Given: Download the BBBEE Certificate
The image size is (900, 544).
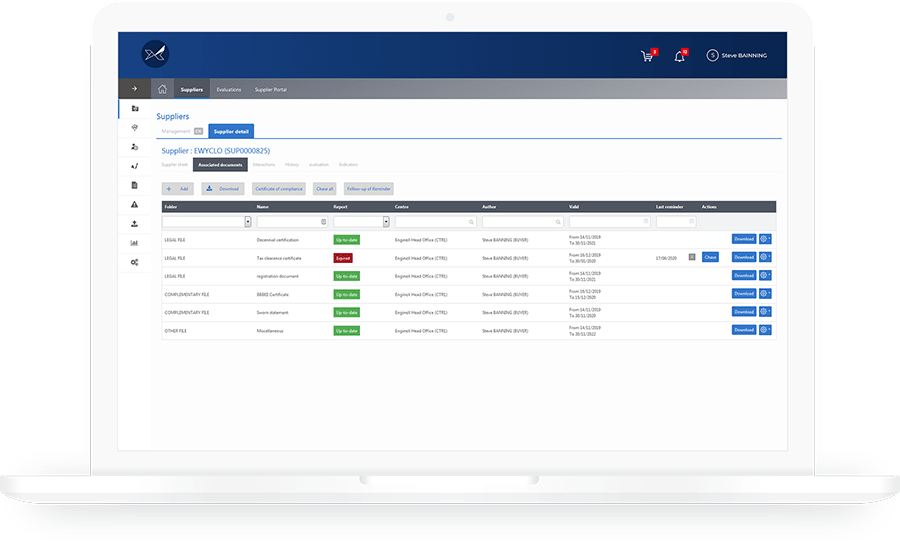Looking at the screenshot, I should point(744,293).
